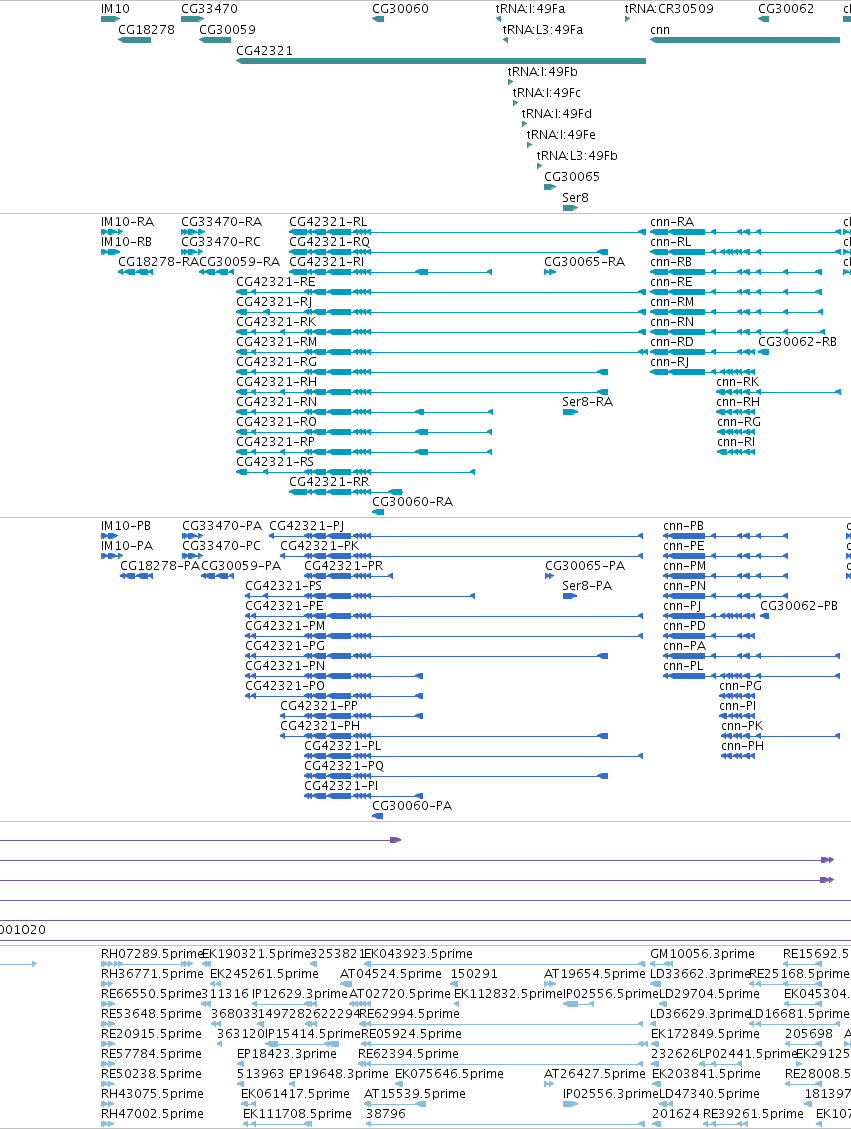Image resolution: width=851 pixels, height=1129 pixels.
Task: Click the CG30060-PA protein label
Action: (412, 806)
